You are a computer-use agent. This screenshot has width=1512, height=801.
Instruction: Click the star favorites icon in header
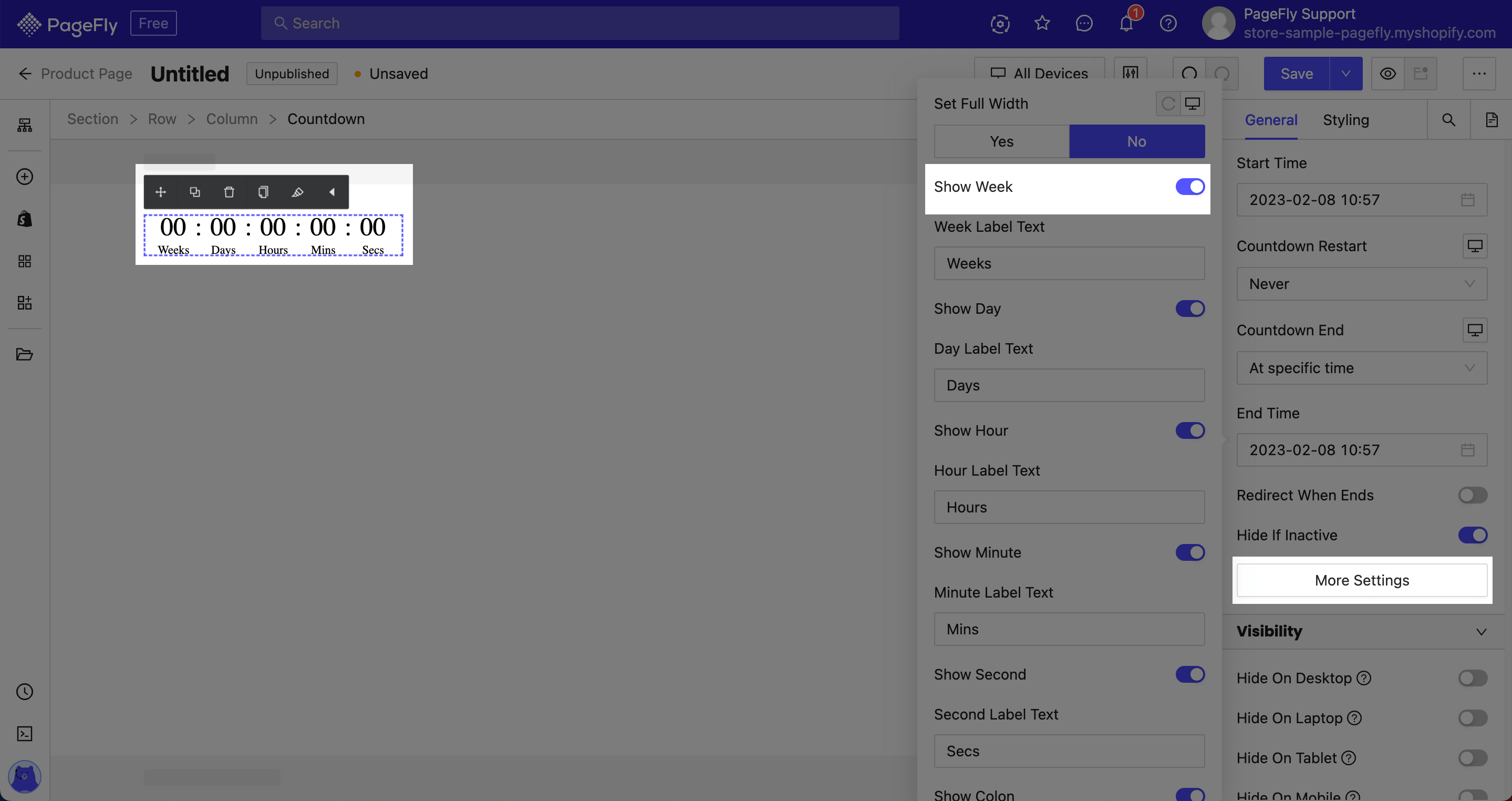(x=1042, y=24)
